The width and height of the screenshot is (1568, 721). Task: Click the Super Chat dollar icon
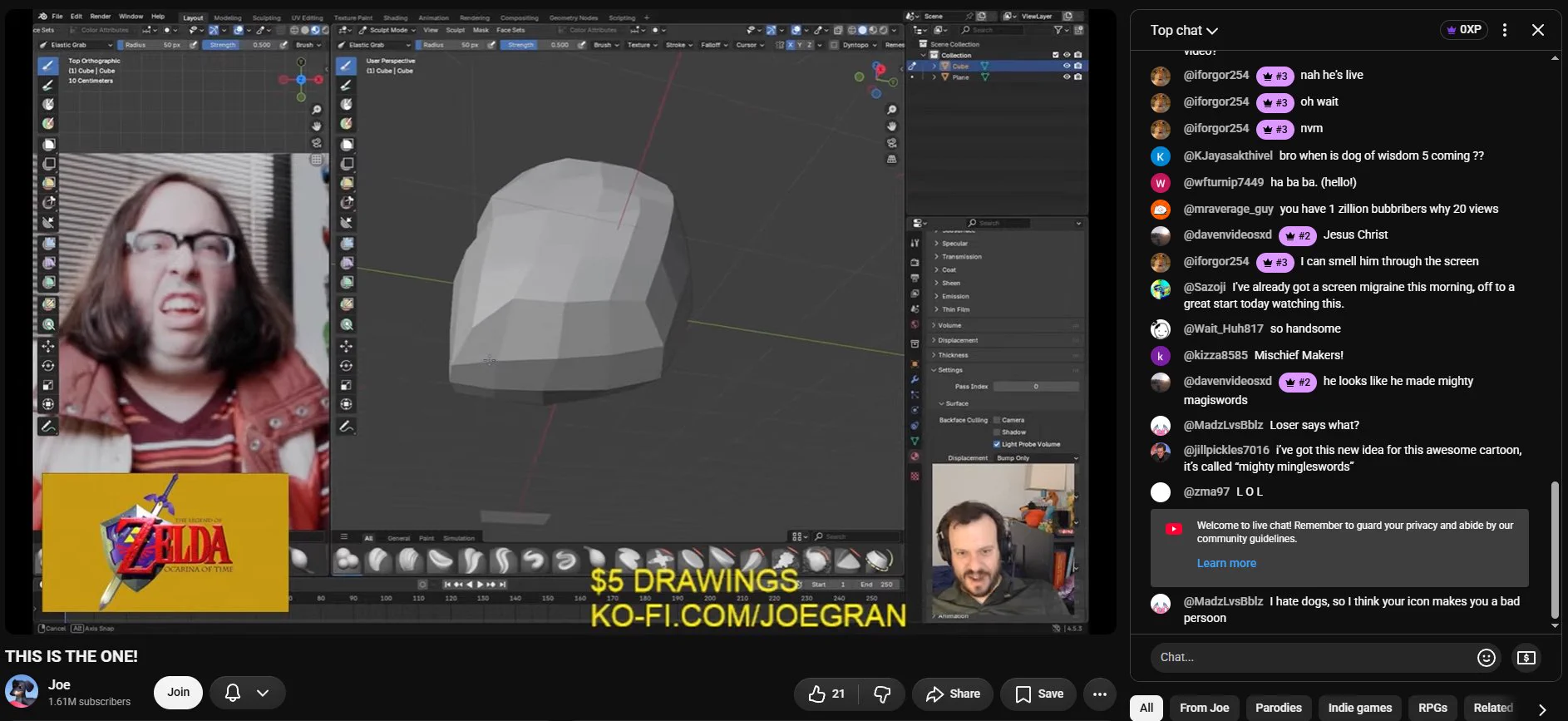pyautogui.click(x=1526, y=658)
